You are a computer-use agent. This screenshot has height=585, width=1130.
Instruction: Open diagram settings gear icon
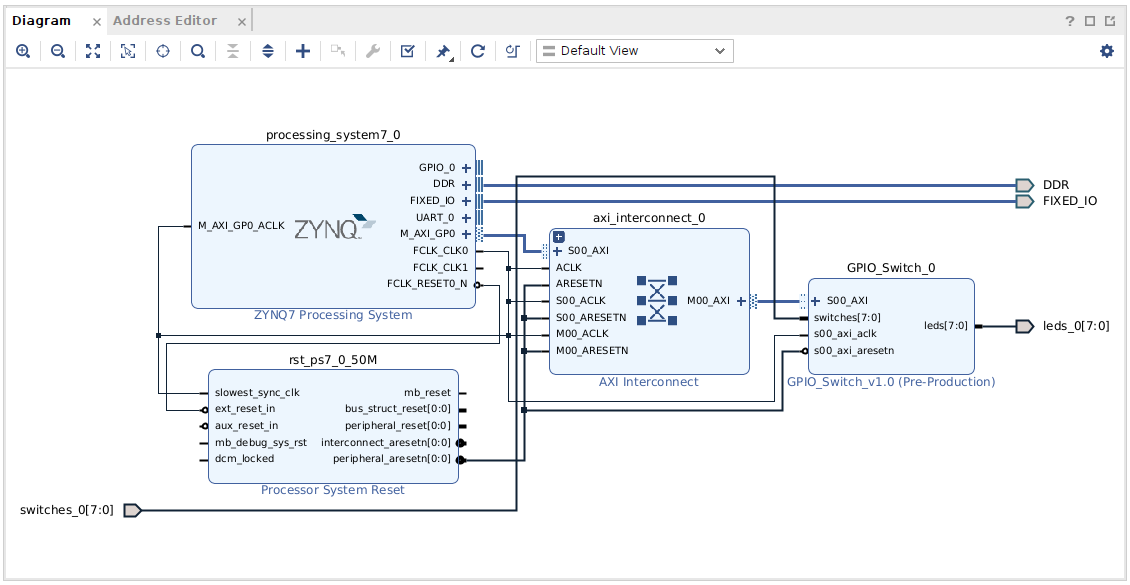[x=1106, y=51]
